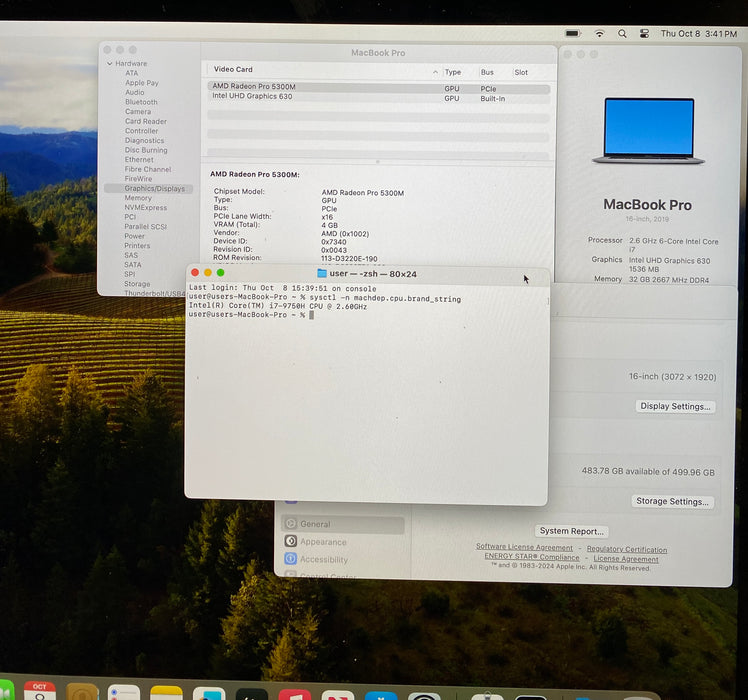Open Display Settings from About pane

(675, 406)
